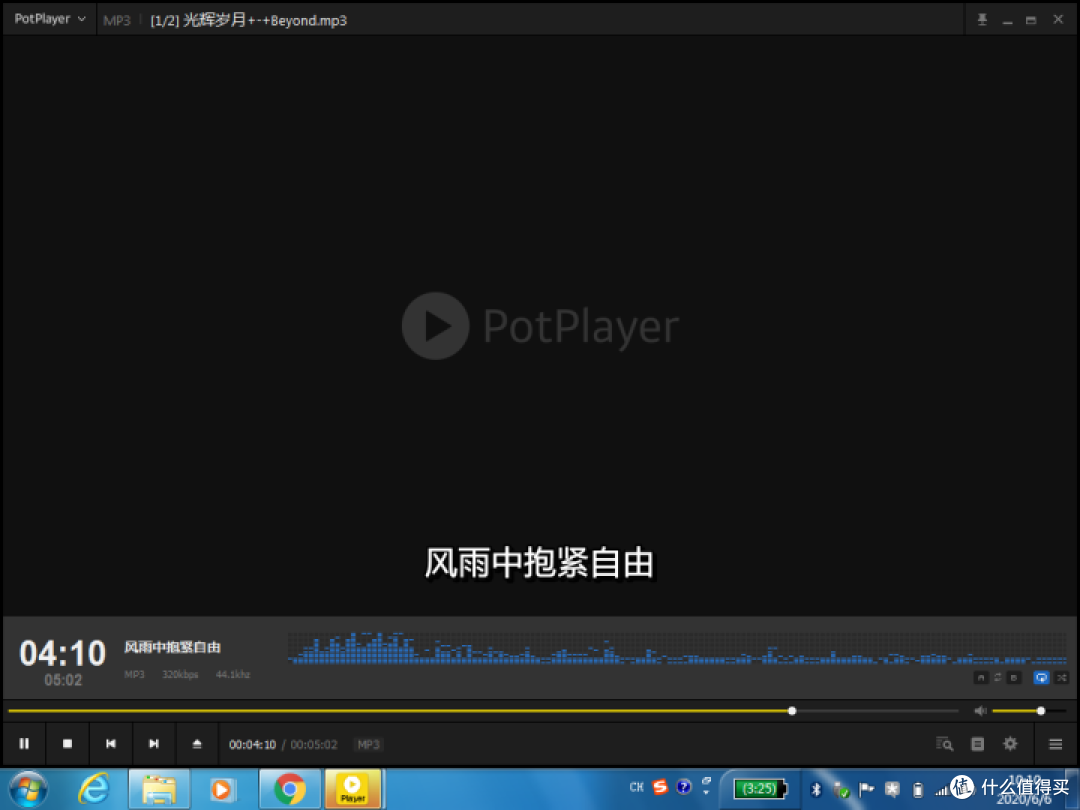Screen dimensions: 1080x810
Task: Click the 320kbps bitrate label
Action: click(x=180, y=674)
